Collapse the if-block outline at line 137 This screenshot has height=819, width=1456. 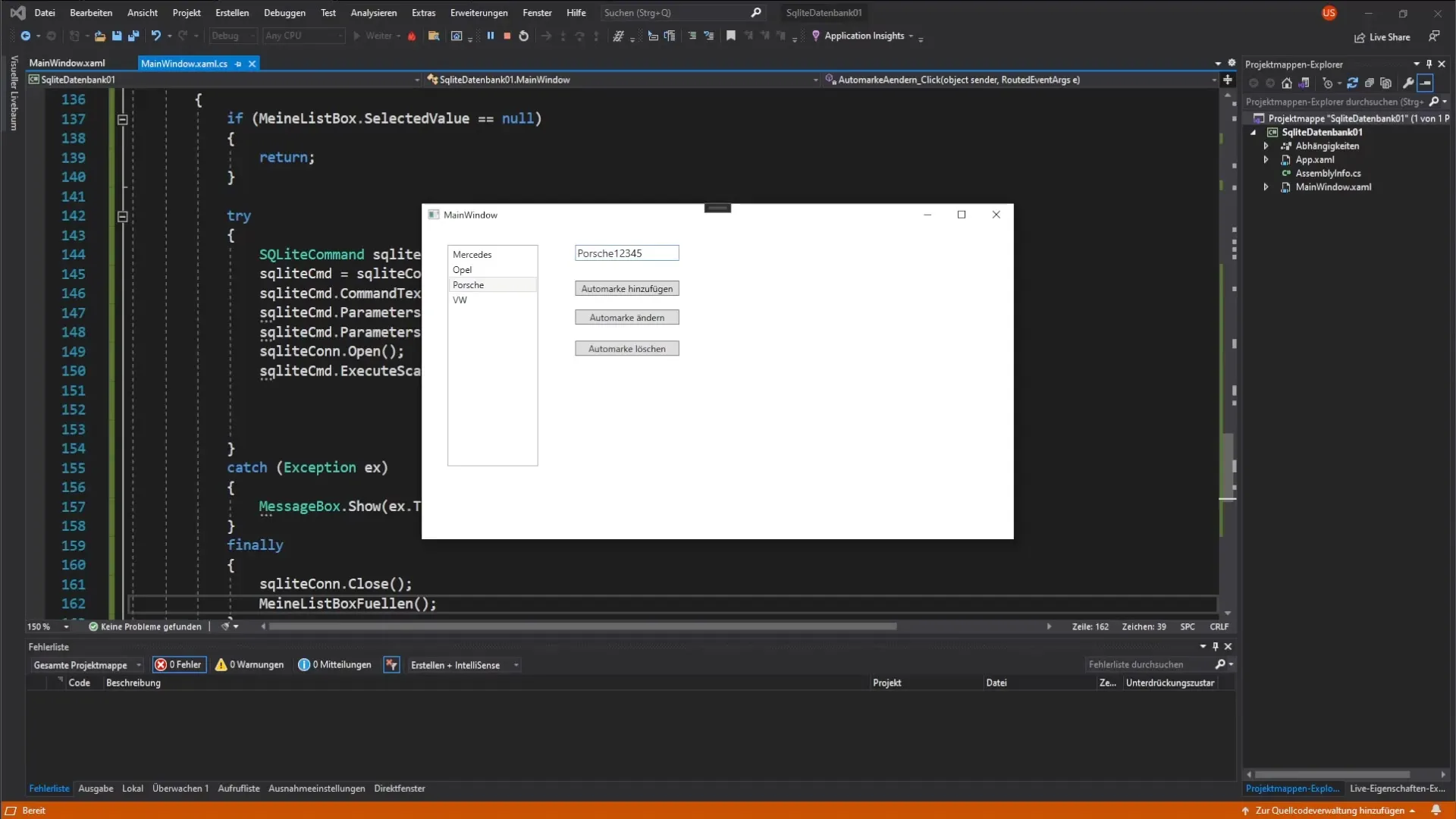(x=122, y=119)
